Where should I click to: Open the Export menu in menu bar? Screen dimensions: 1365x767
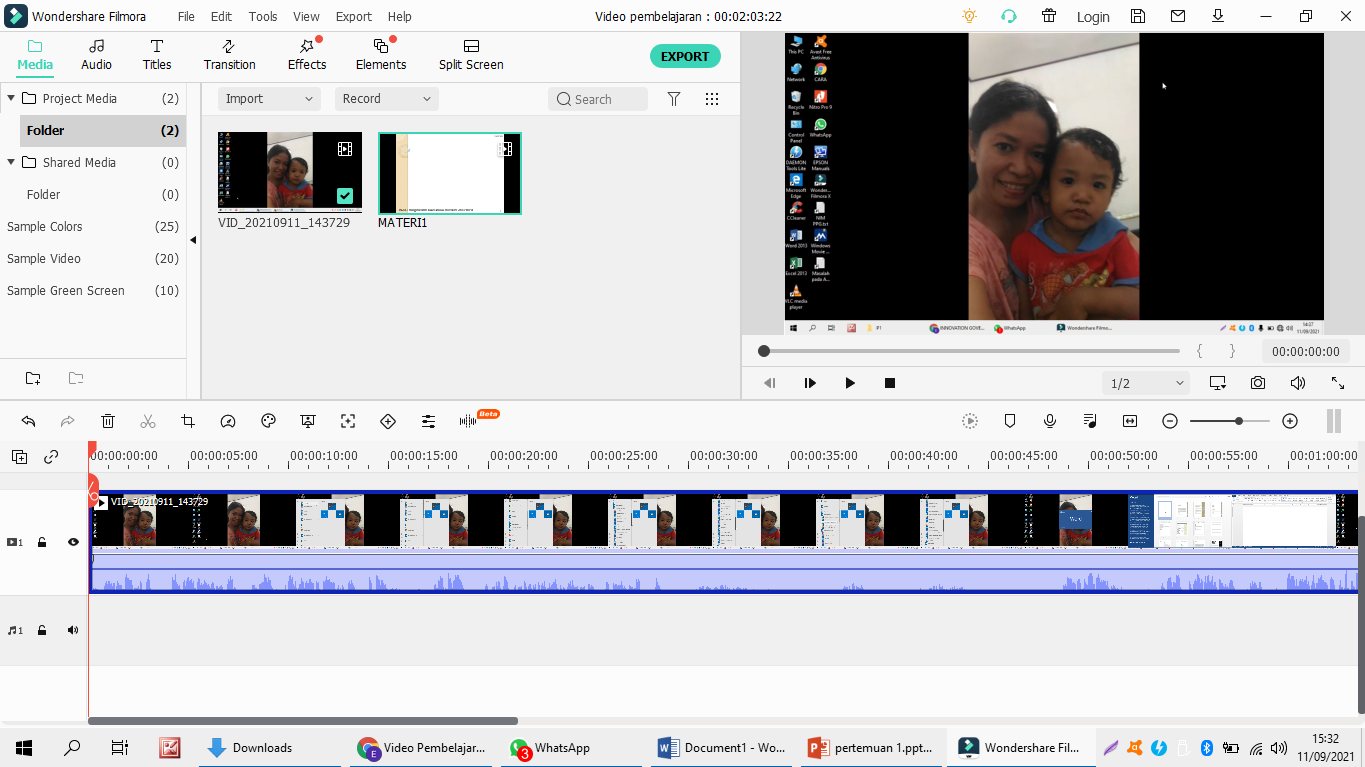pyautogui.click(x=353, y=16)
